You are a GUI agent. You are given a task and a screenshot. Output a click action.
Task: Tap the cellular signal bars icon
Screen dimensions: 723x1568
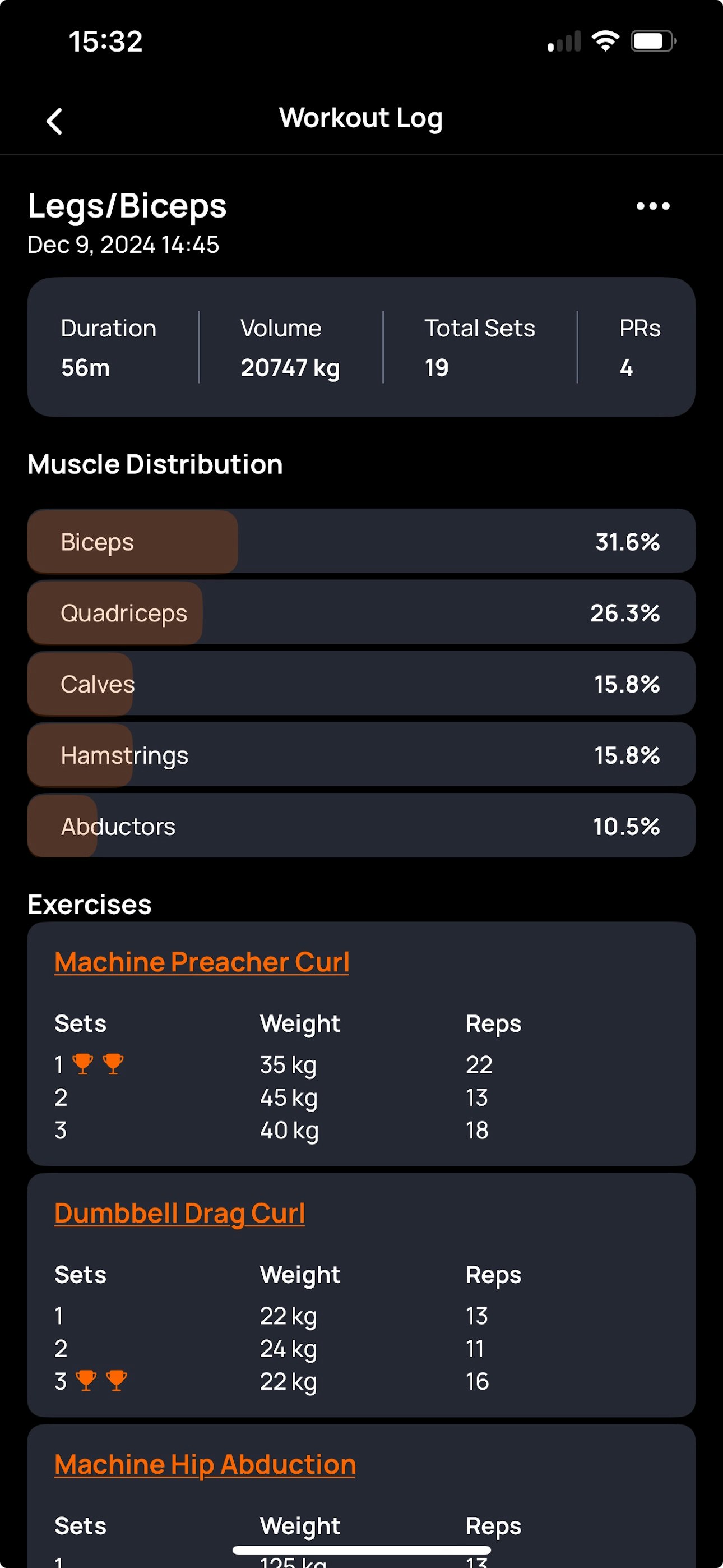pos(564,41)
